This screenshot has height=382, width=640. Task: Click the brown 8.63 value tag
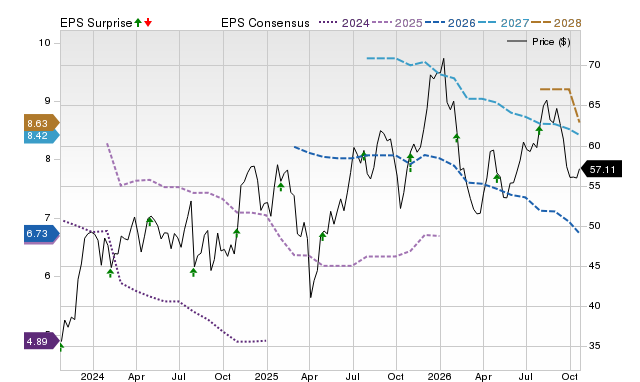[42, 123]
